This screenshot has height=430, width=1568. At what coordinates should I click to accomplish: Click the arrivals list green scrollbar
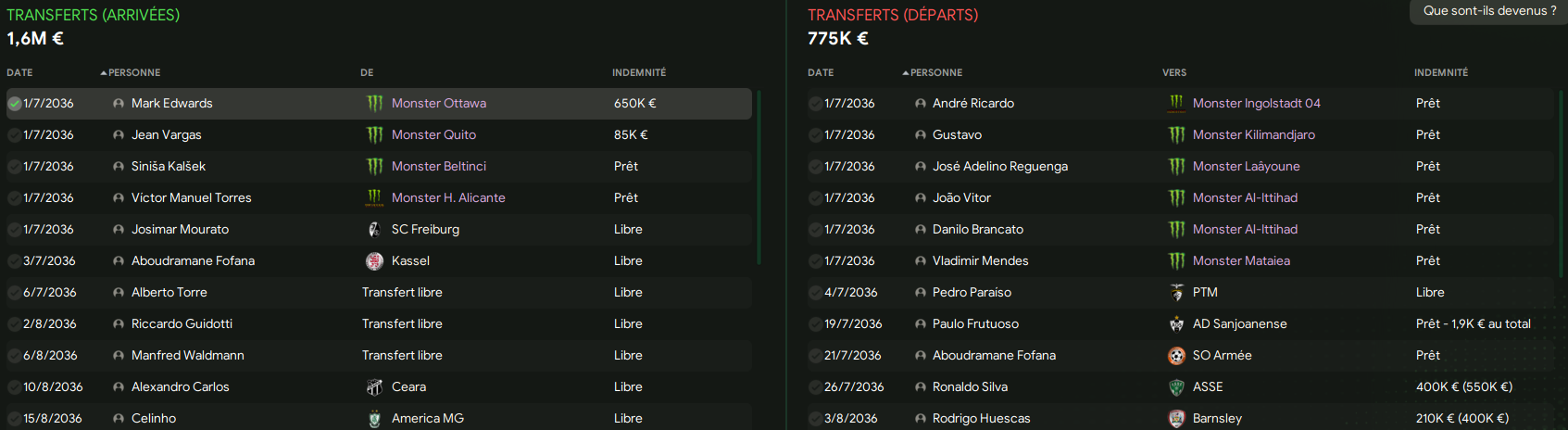[759, 176]
